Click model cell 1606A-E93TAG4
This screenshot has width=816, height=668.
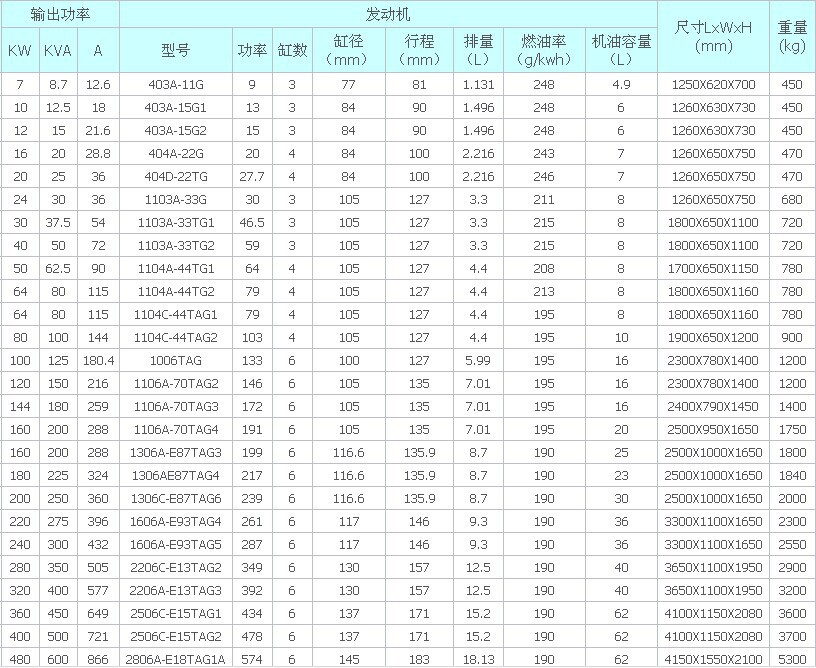(x=176, y=521)
